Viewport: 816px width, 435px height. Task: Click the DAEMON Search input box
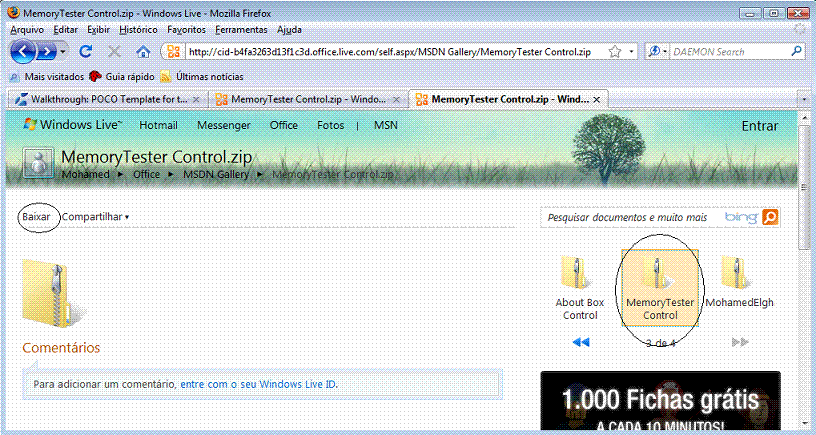(x=730, y=52)
